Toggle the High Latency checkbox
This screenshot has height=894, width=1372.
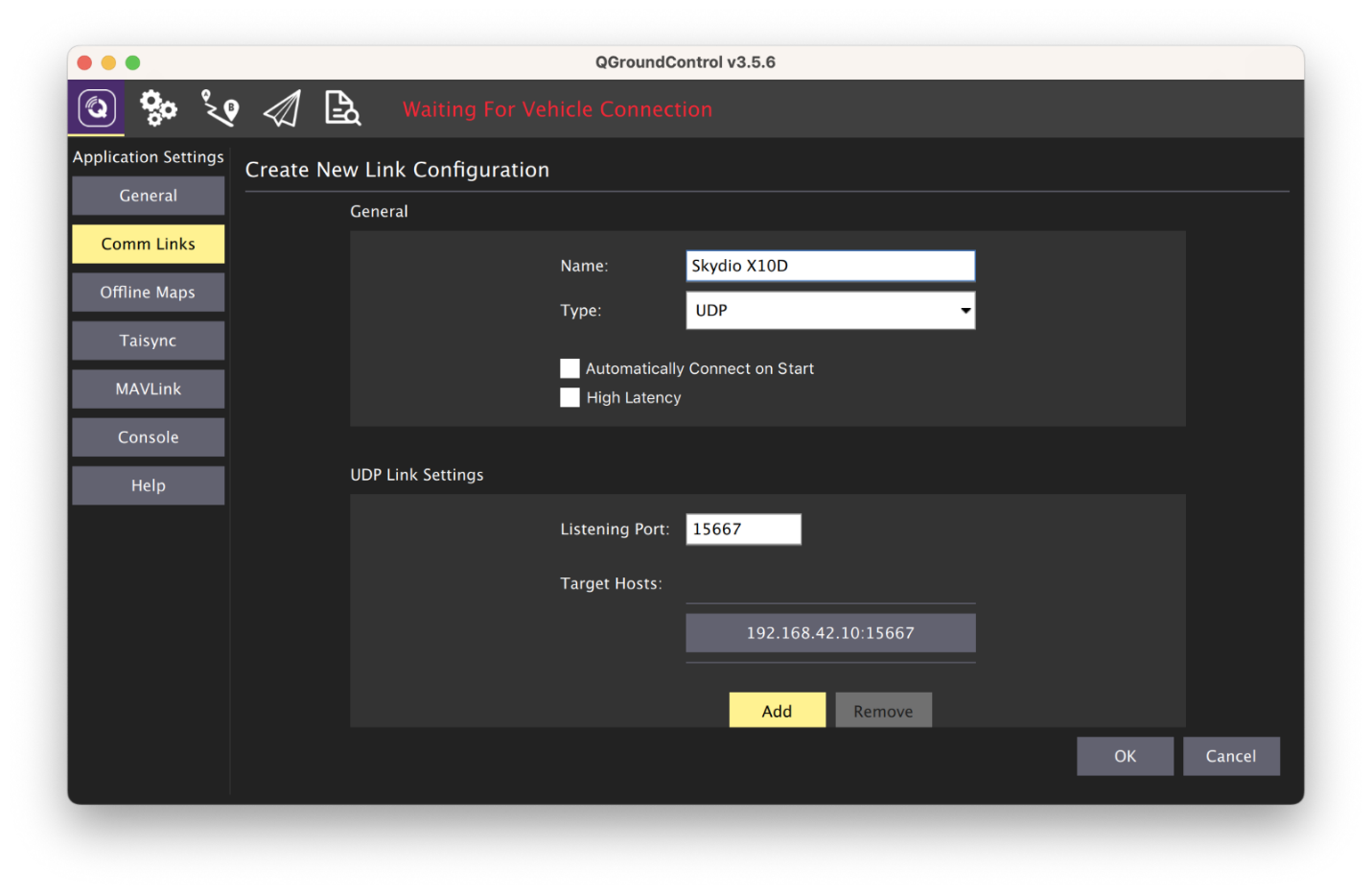point(570,397)
